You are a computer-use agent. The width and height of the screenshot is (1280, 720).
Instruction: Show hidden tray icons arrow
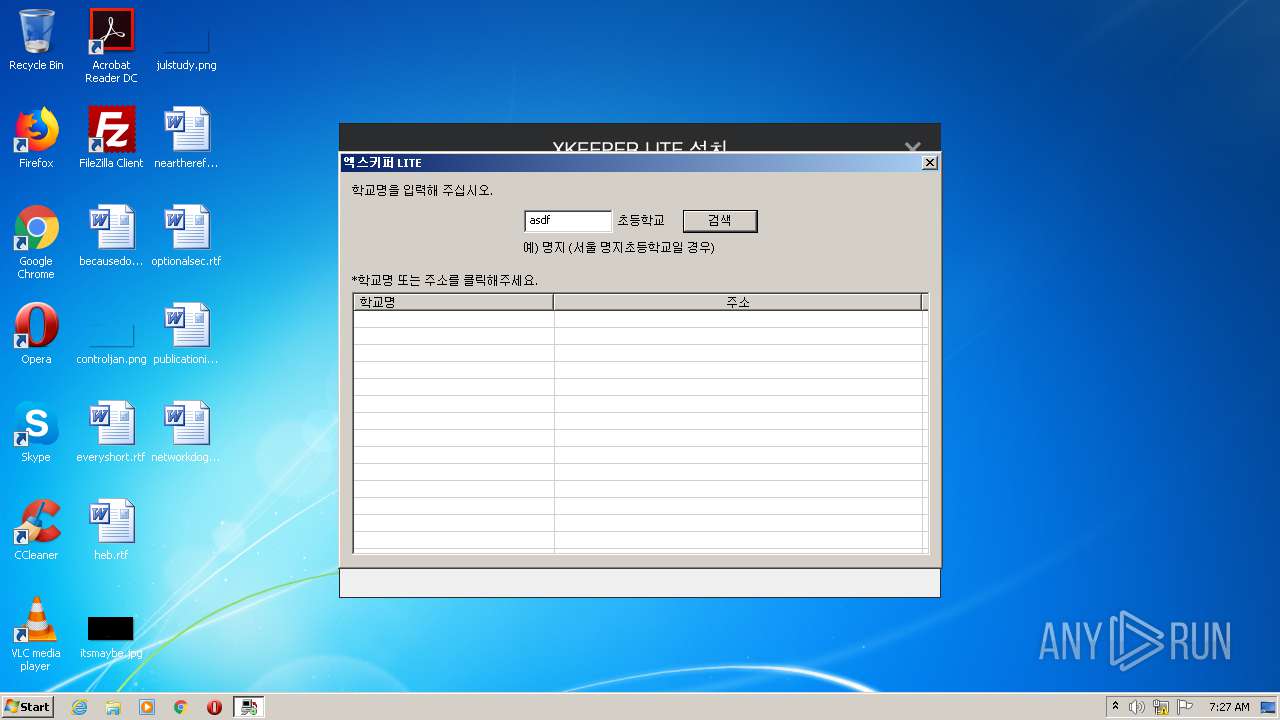coord(1114,707)
